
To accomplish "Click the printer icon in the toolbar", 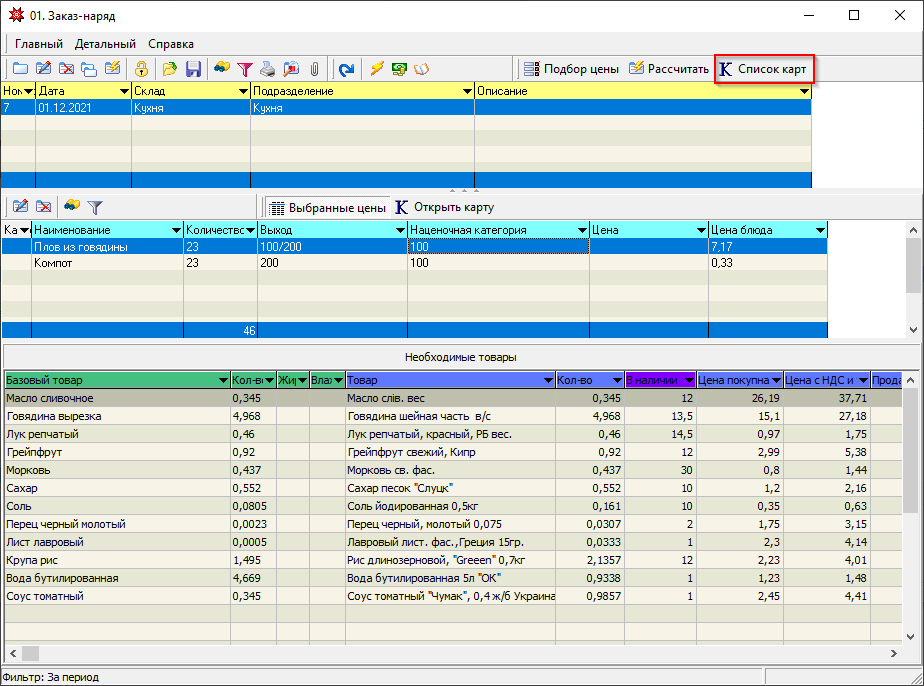I will point(267,69).
